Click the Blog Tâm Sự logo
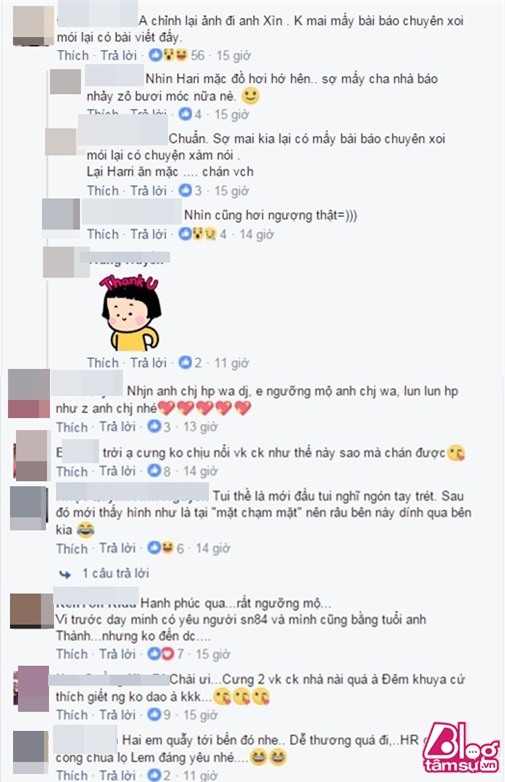Screen dimensions: 505x782 click(460, 748)
